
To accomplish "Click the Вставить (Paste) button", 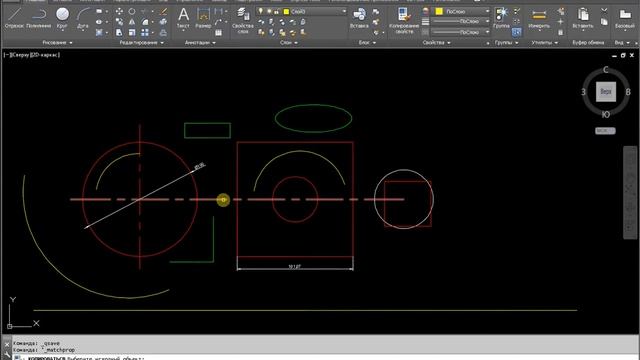I will pos(583,18).
